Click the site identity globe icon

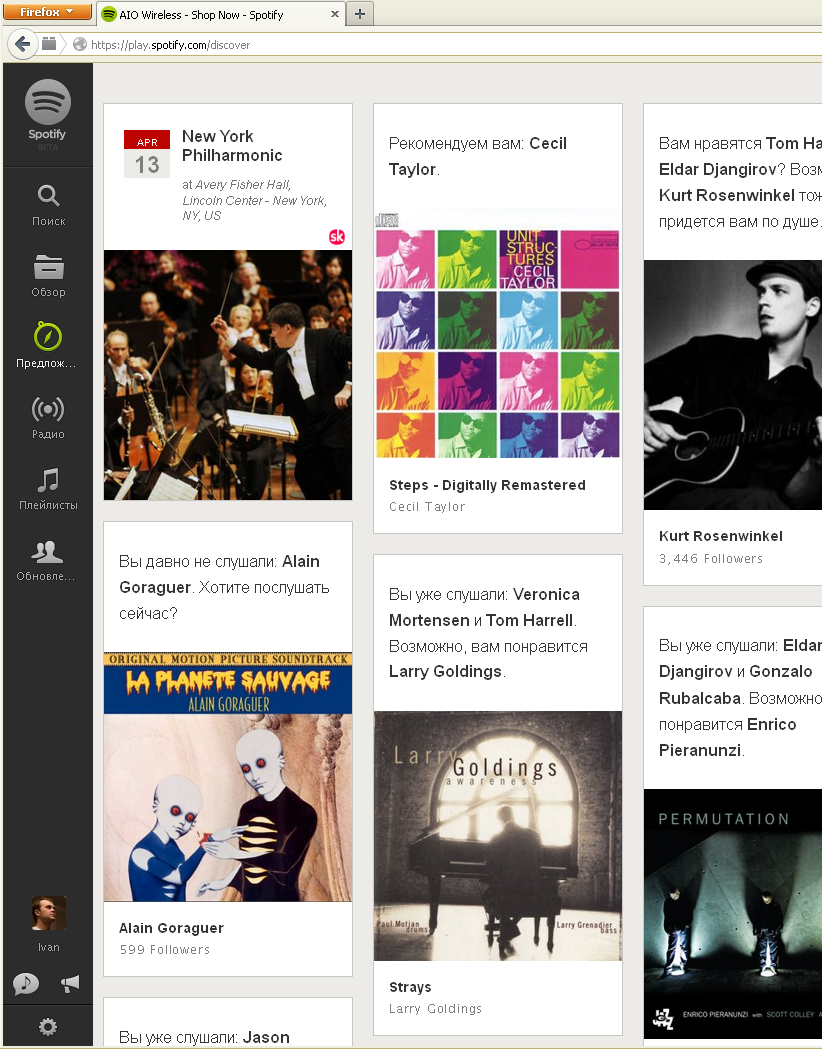[x=80, y=44]
